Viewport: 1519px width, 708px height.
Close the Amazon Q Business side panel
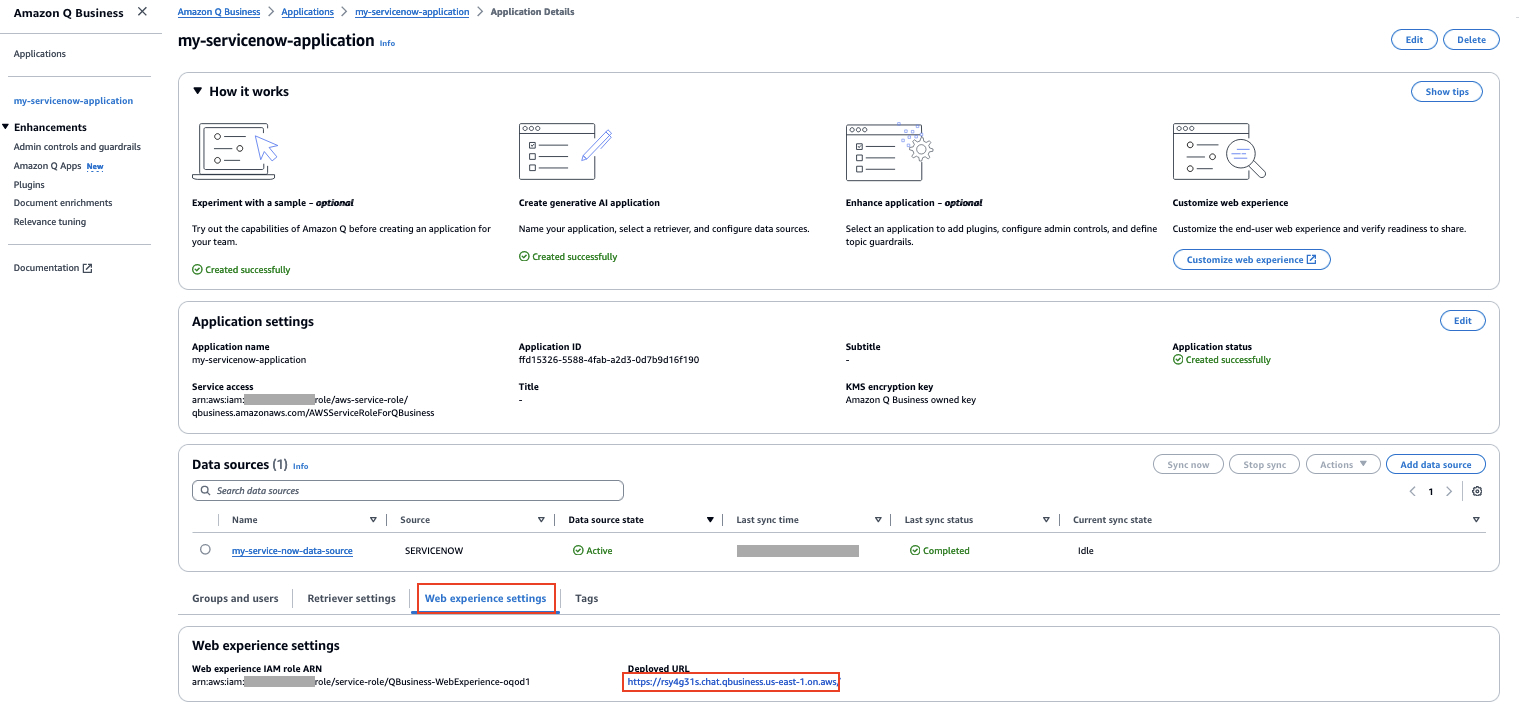[x=142, y=12]
